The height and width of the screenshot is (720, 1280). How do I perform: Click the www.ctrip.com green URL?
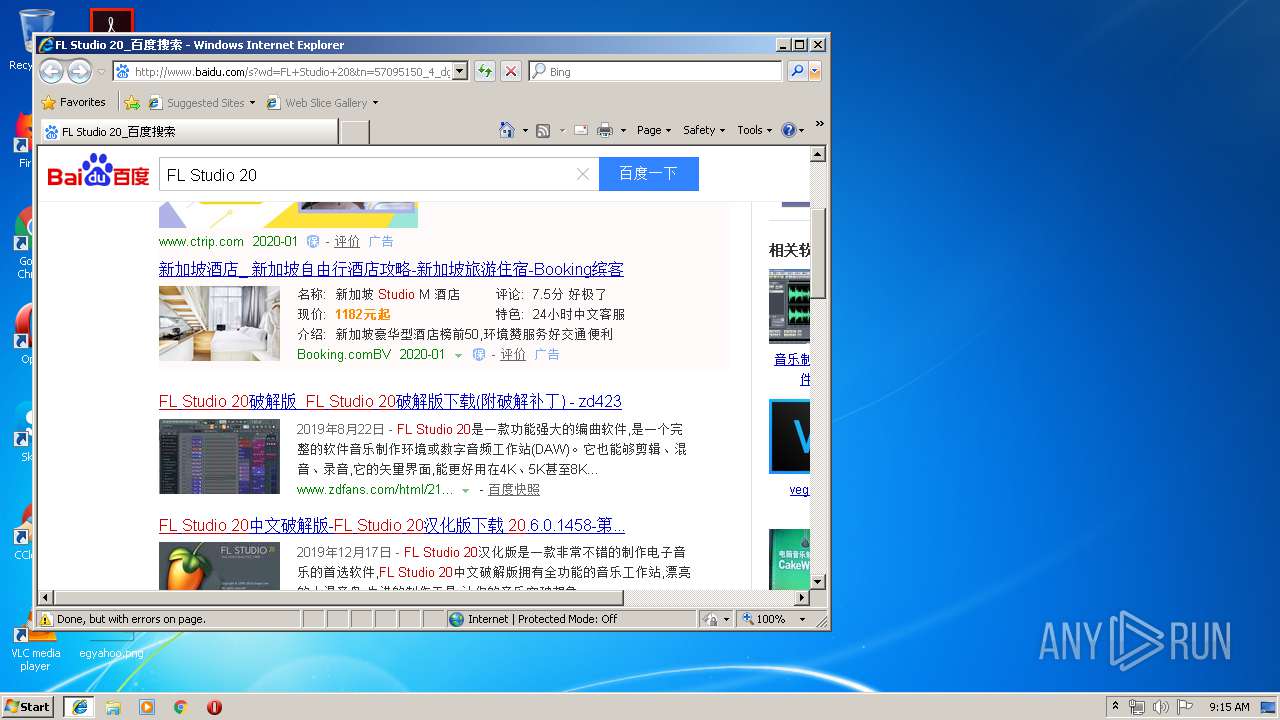pyautogui.click(x=201, y=241)
